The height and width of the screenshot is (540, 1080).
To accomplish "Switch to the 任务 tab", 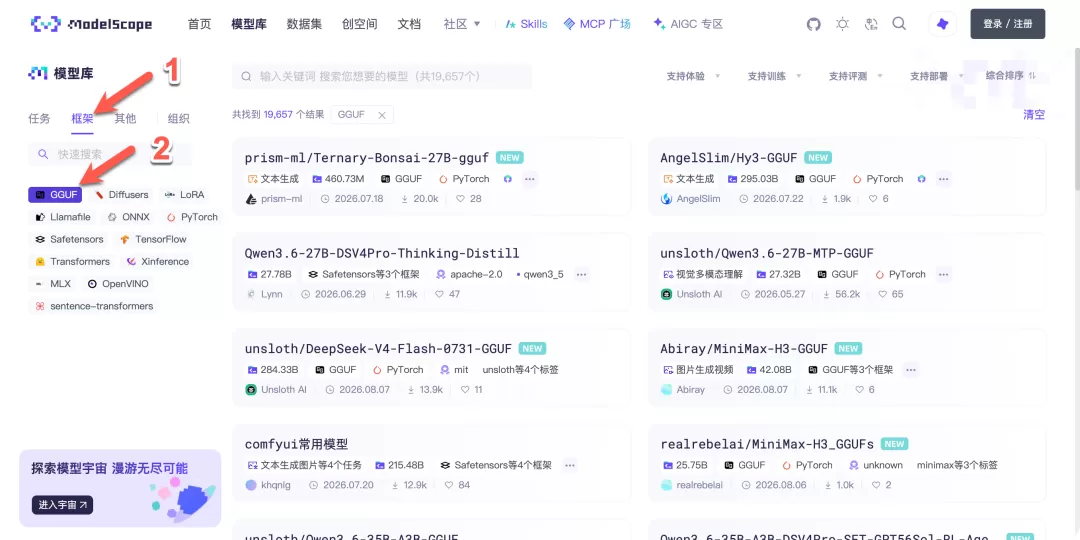I will 39,118.
